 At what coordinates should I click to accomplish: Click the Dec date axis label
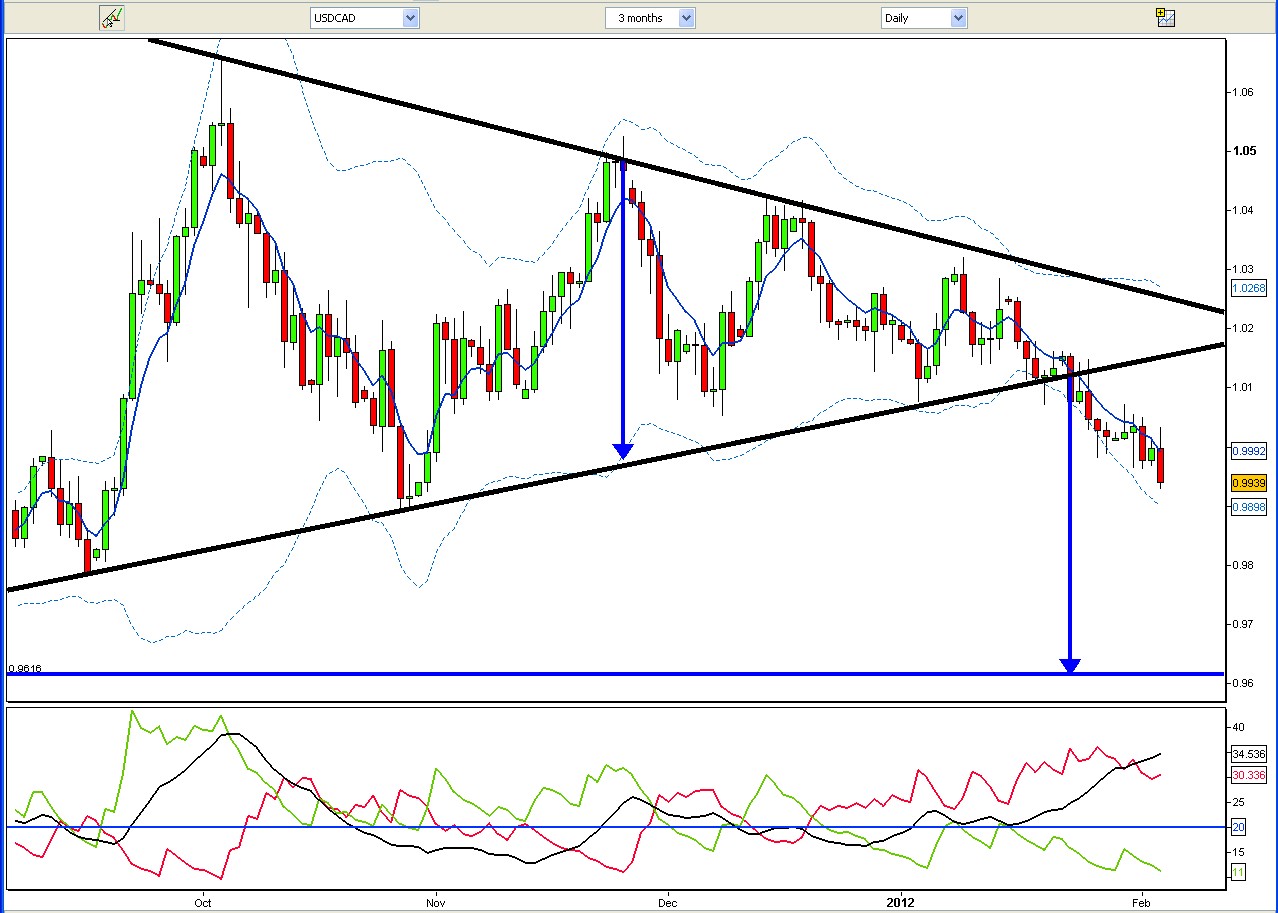click(668, 902)
